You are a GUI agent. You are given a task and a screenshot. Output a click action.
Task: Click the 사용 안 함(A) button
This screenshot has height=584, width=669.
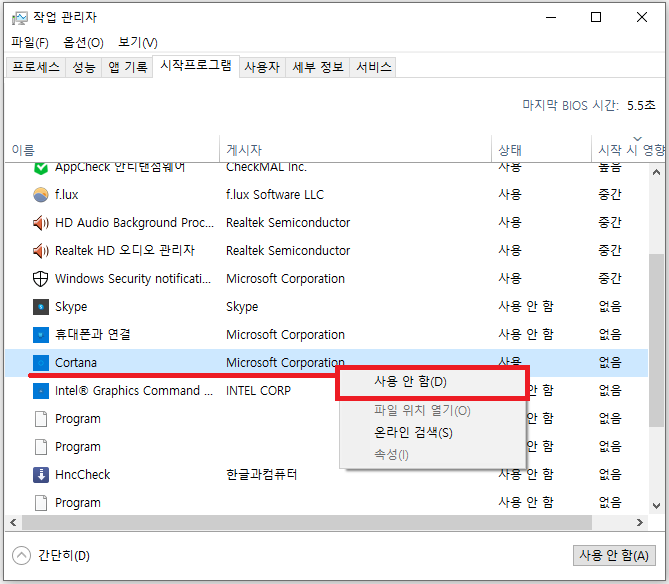click(x=614, y=555)
